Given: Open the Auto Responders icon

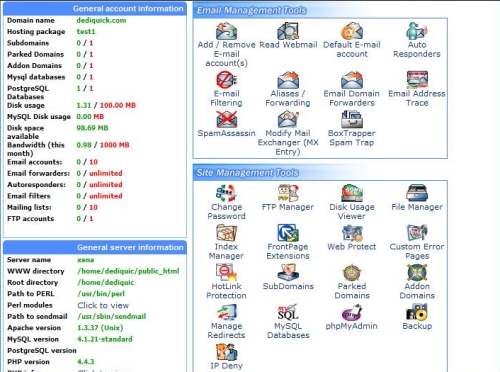Looking at the screenshot, I should pos(417,31).
